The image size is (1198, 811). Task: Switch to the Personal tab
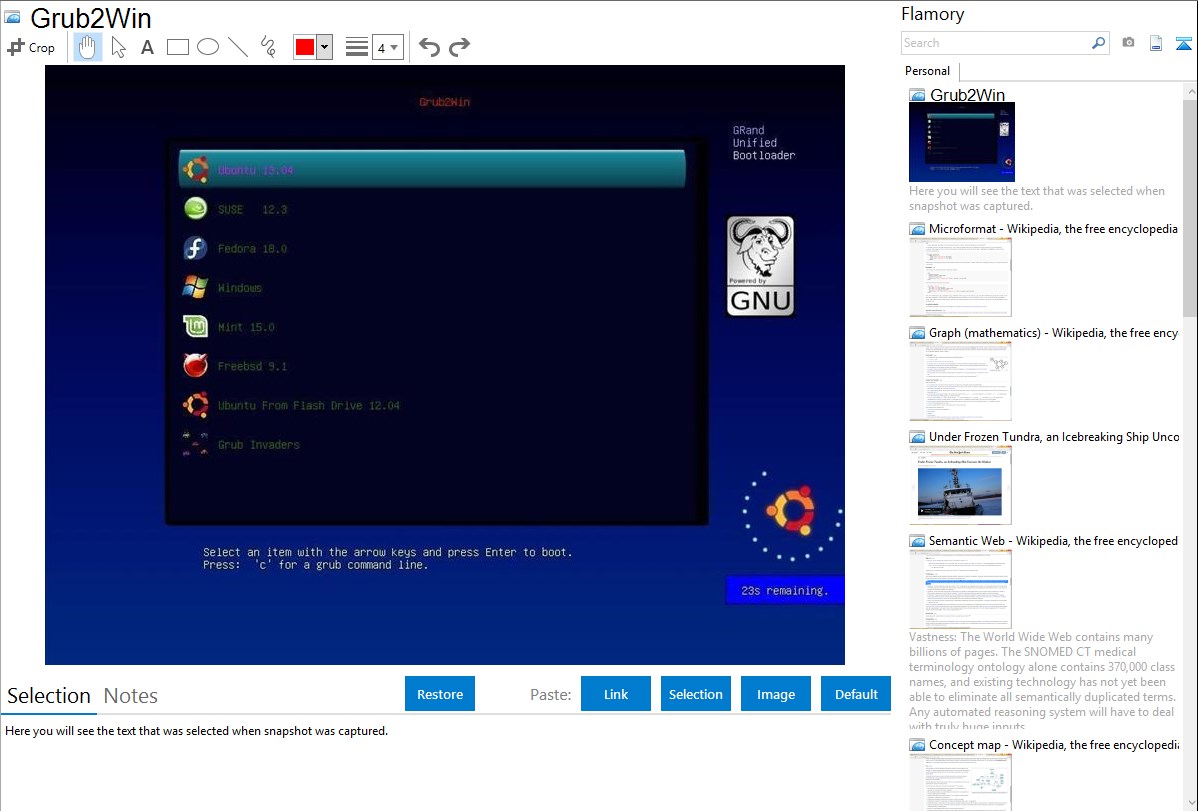[928, 71]
